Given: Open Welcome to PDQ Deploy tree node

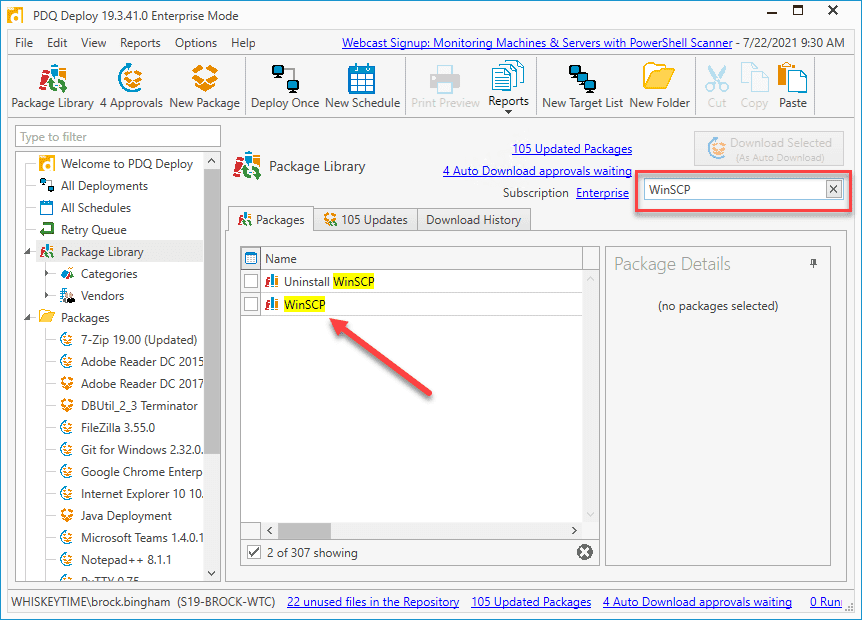Looking at the screenshot, I should [126, 164].
